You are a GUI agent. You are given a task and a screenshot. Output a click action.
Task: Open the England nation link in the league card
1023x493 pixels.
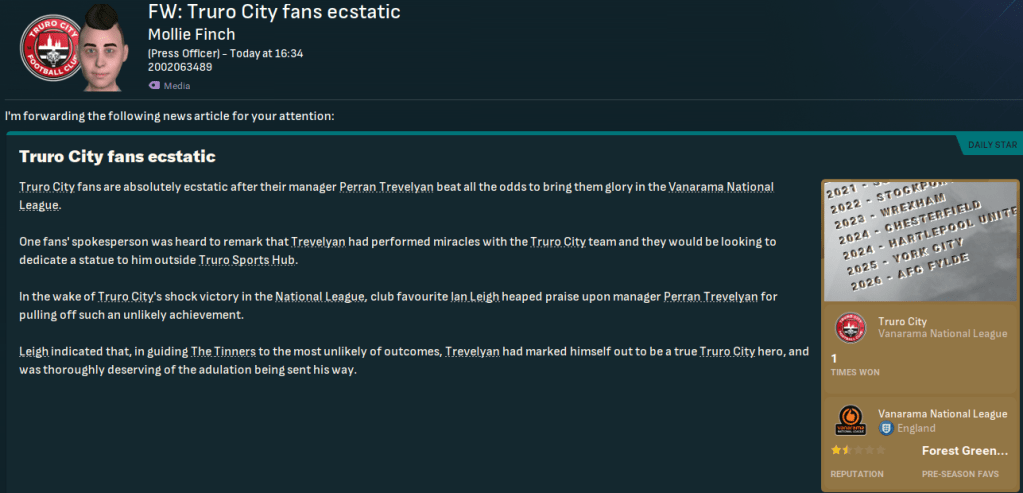click(916, 428)
